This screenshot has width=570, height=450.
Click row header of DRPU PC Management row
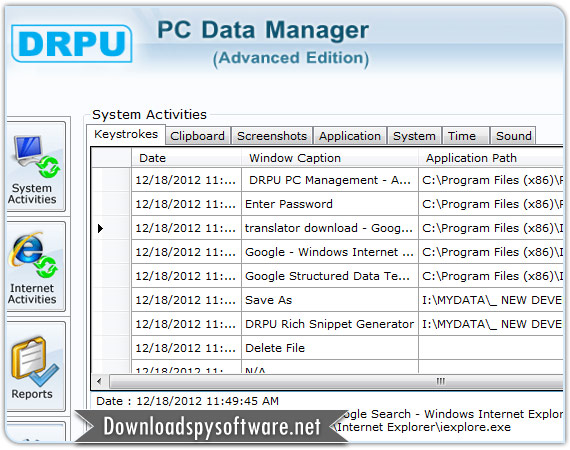pos(111,180)
